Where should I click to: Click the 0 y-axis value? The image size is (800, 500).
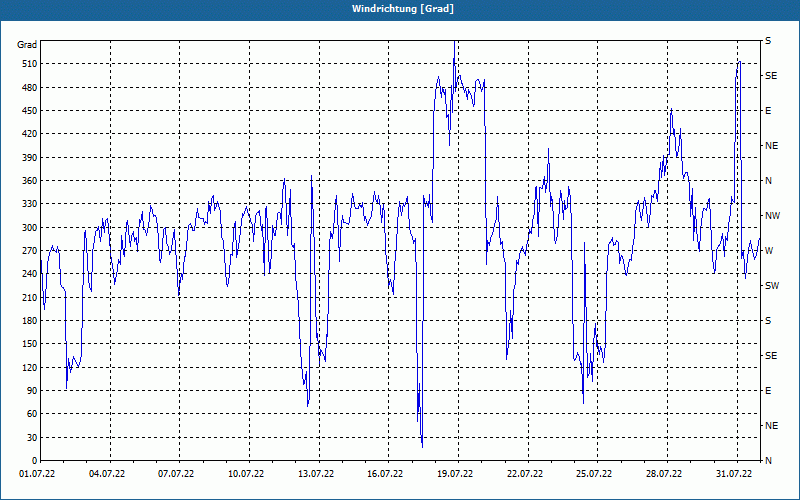point(35,461)
